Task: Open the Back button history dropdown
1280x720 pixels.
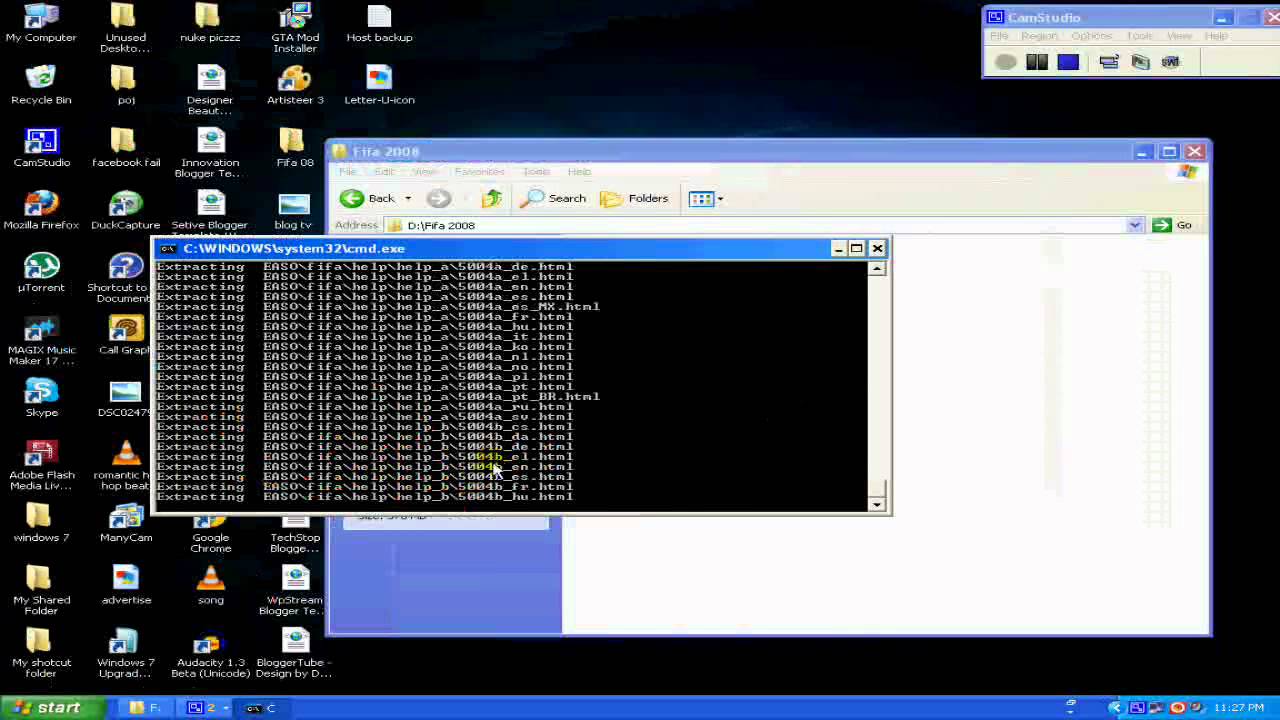Action: 407,198
